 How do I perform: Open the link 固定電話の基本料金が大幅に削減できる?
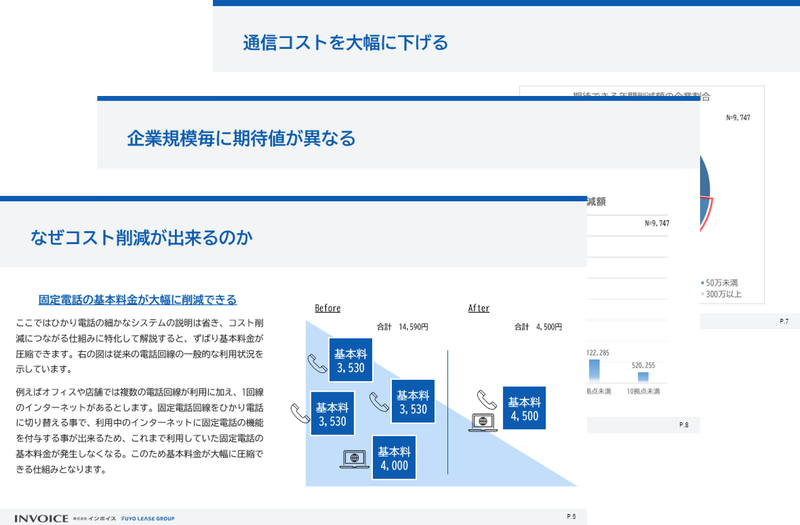[138, 299]
